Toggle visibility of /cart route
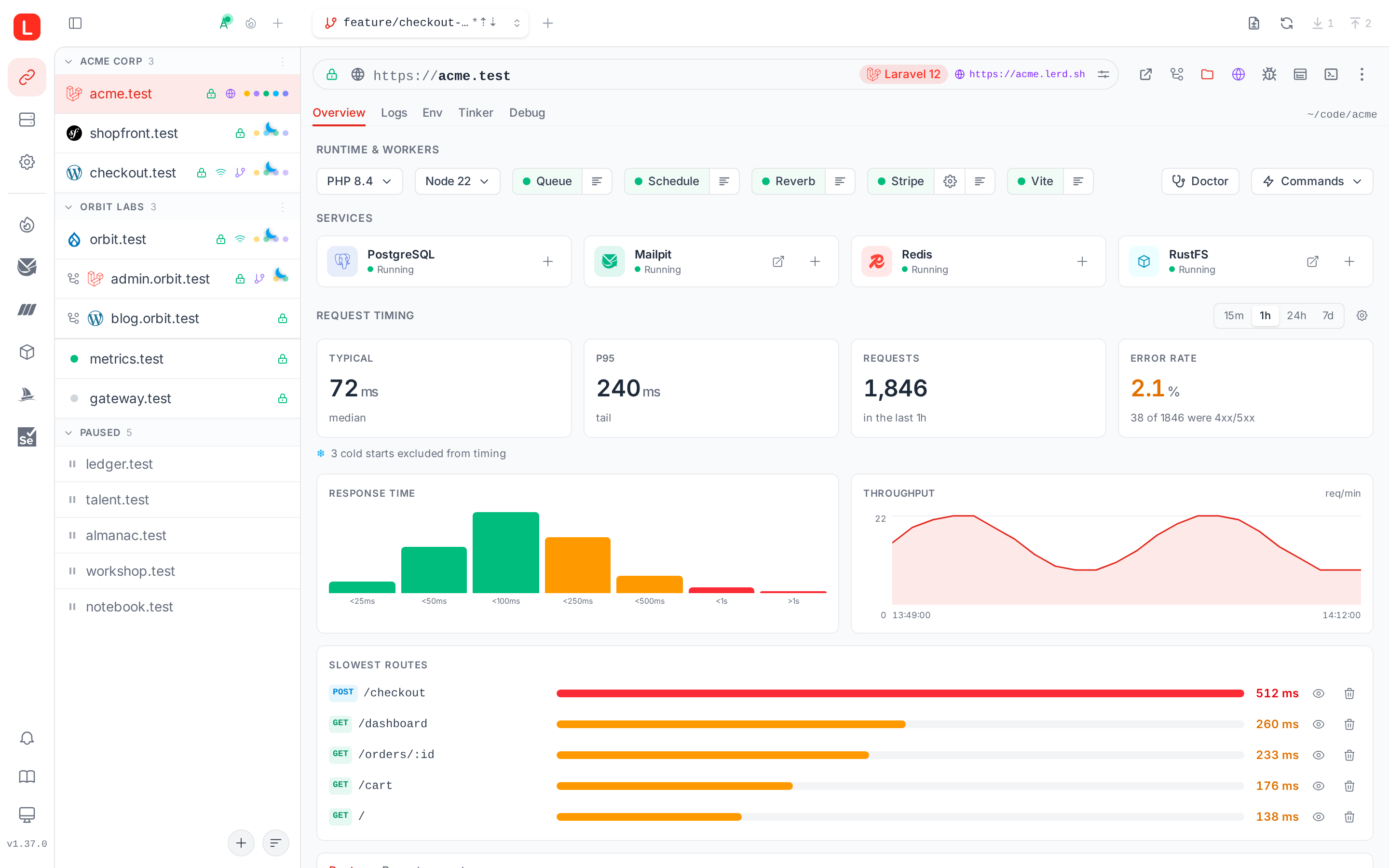Viewport: 1389px width, 868px height. pyautogui.click(x=1319, y=786)
